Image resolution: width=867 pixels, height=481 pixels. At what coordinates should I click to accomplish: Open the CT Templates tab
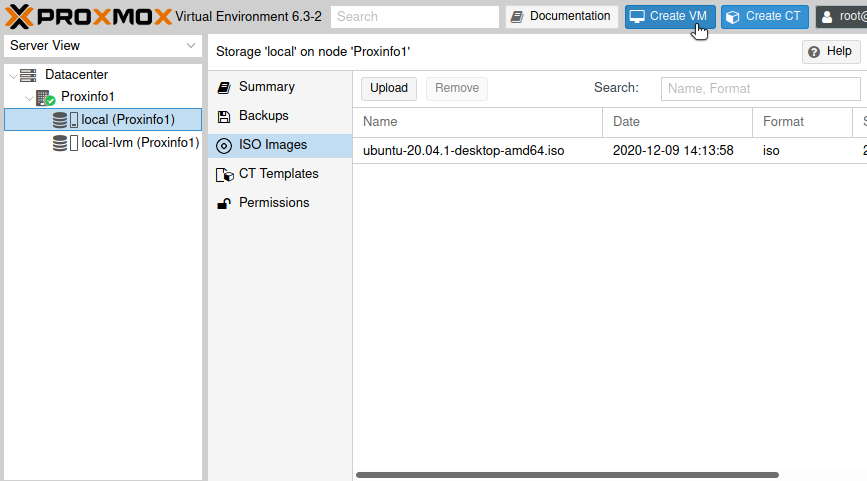point(280,174)
